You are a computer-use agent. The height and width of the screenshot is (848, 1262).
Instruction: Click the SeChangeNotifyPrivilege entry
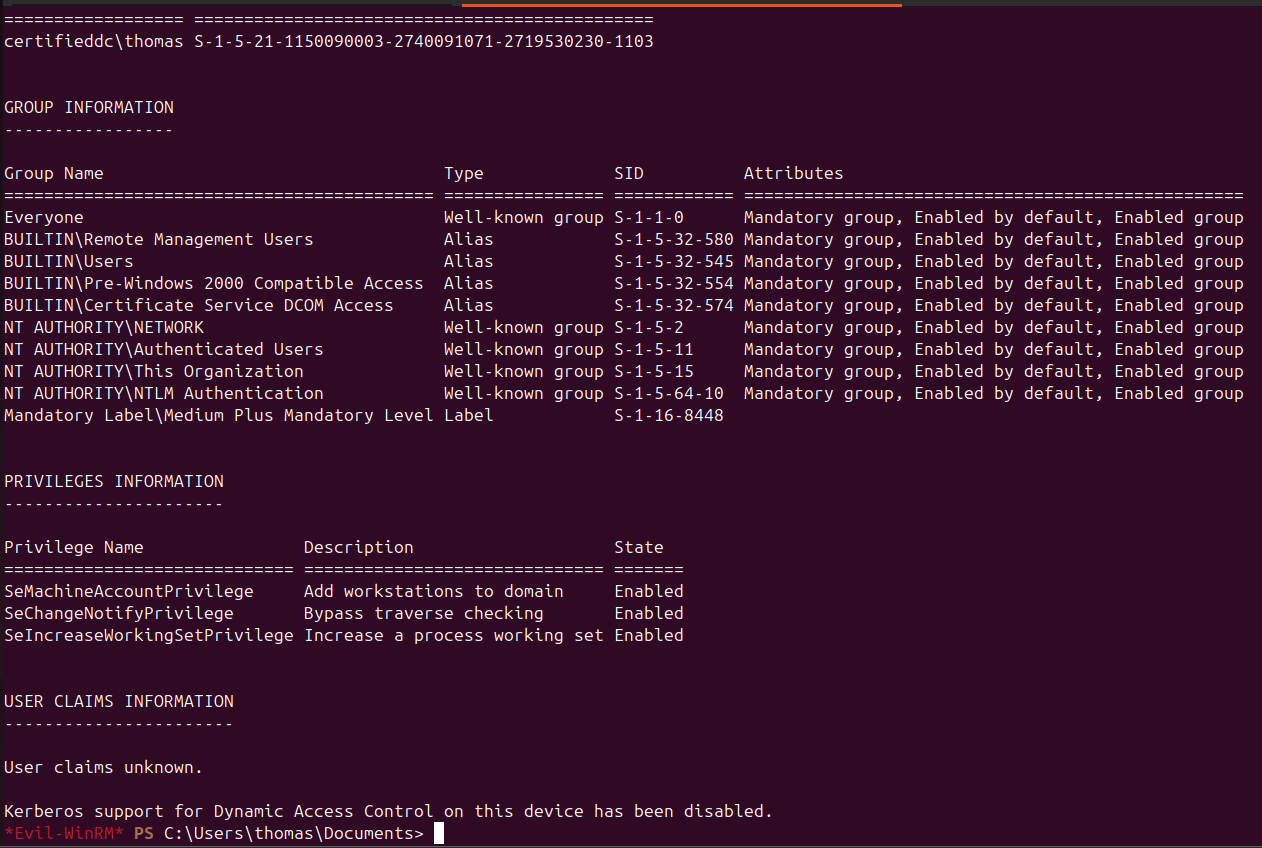(119, 614)
